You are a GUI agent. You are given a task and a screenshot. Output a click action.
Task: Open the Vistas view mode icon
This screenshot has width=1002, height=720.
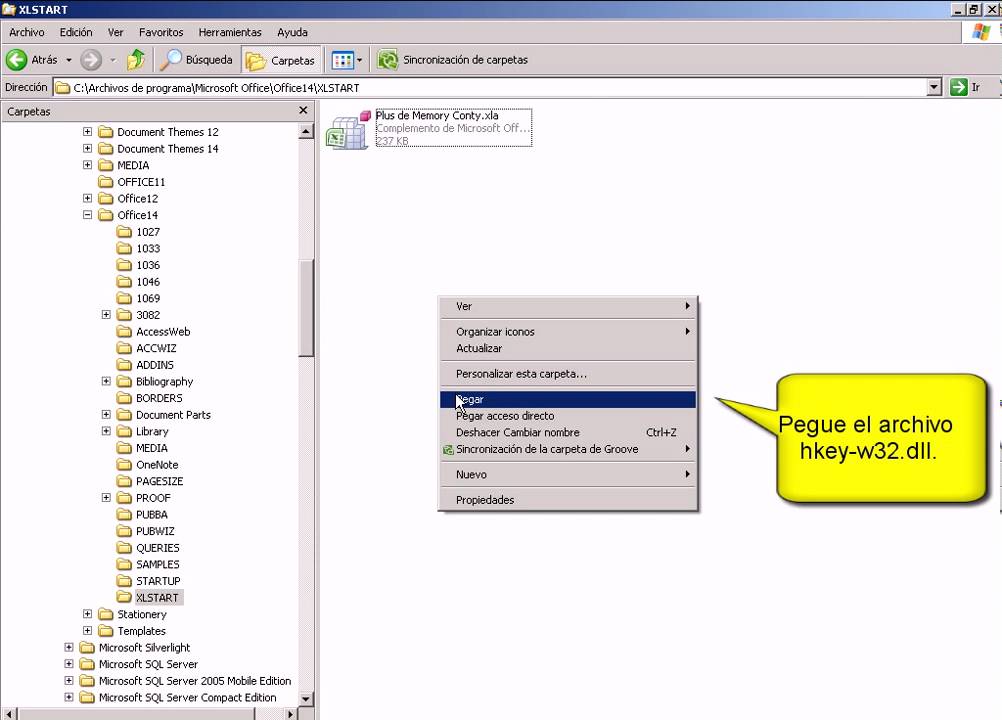(343, 60)
